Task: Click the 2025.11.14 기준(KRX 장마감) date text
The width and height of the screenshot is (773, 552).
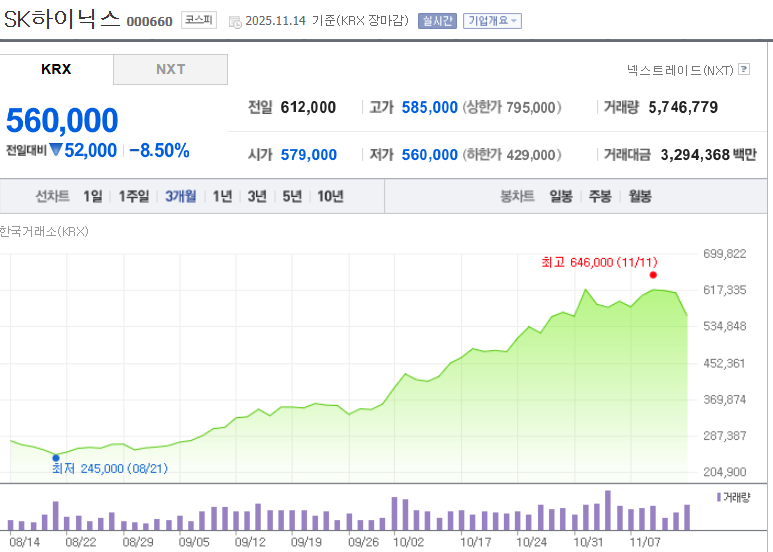Action: pyautogui.click(x=327, y=21)
